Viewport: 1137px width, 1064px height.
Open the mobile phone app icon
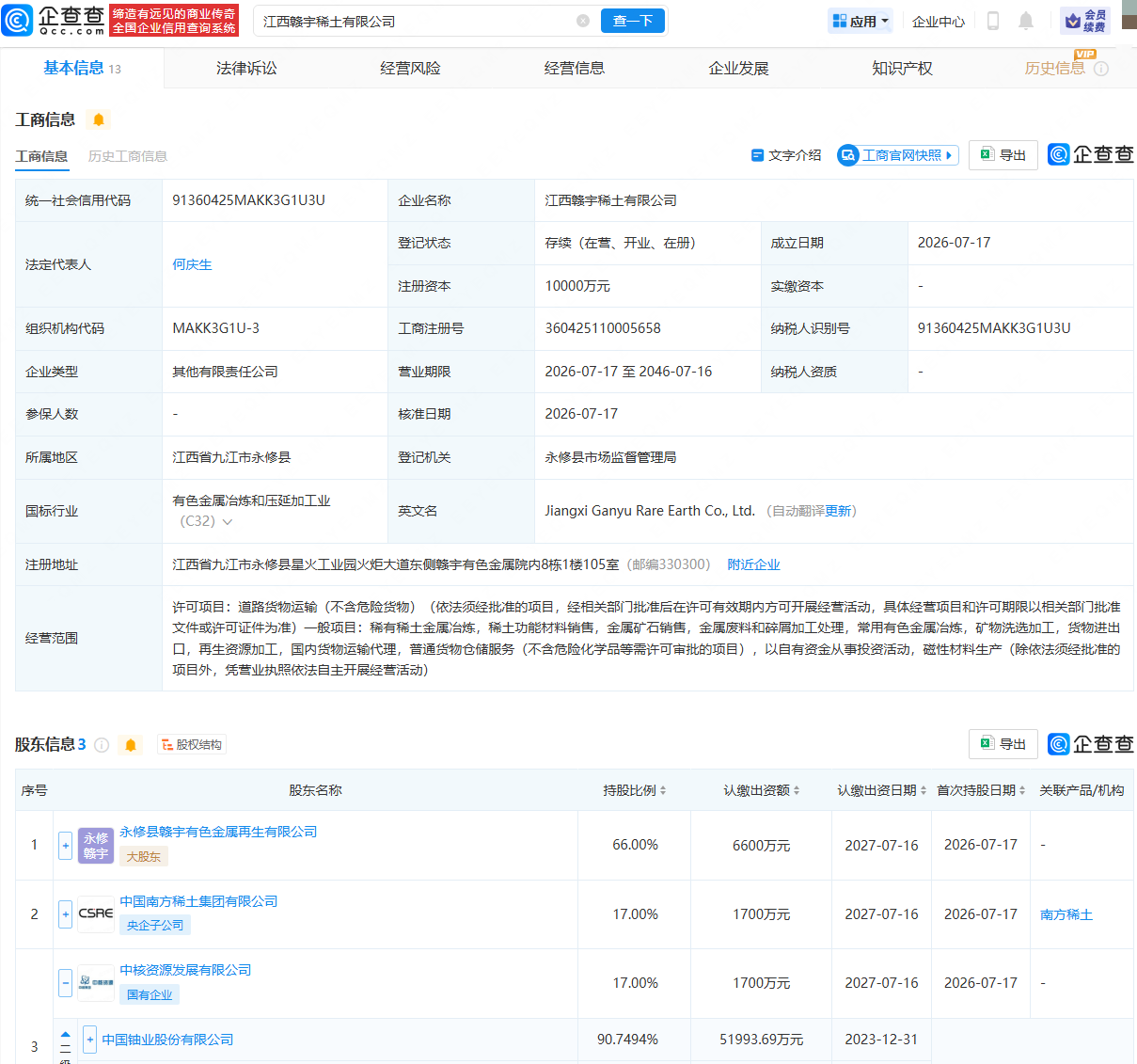[x=993, y=21]
